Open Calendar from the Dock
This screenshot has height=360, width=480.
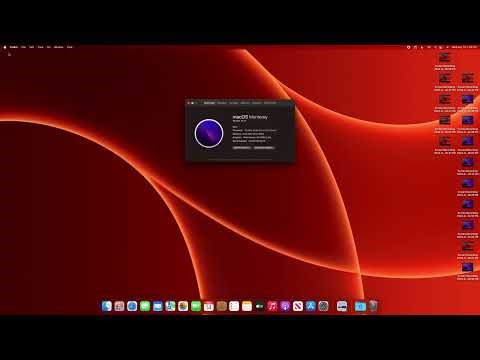209,306
